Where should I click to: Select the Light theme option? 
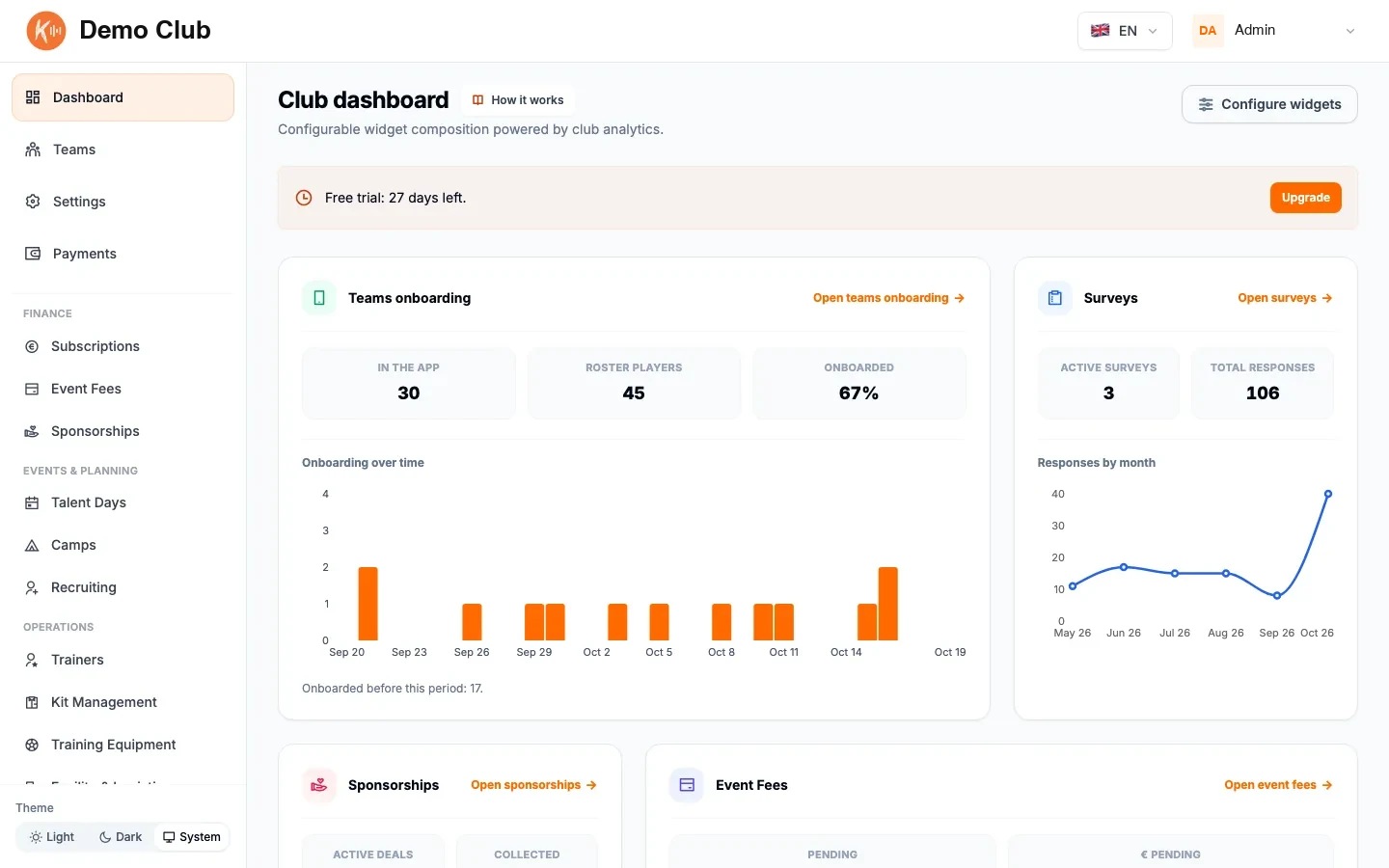point(52,837)
